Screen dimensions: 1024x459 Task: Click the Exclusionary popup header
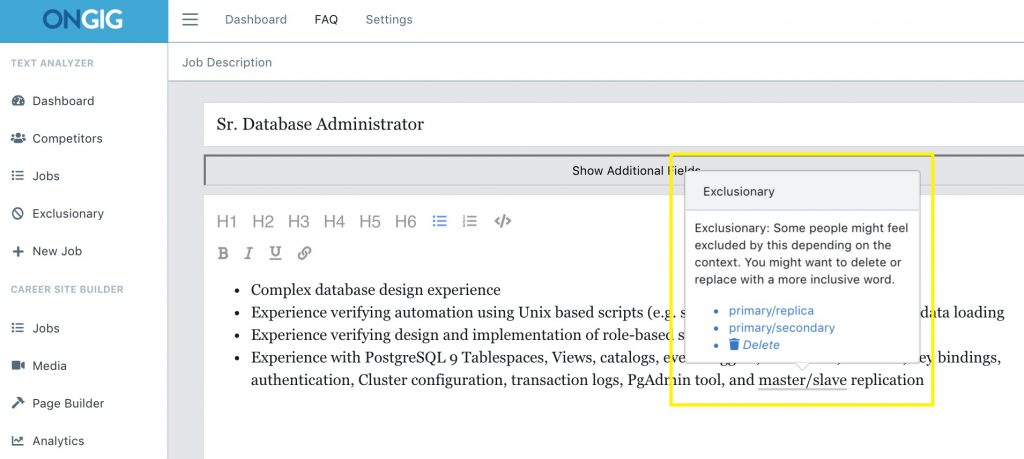803,191
